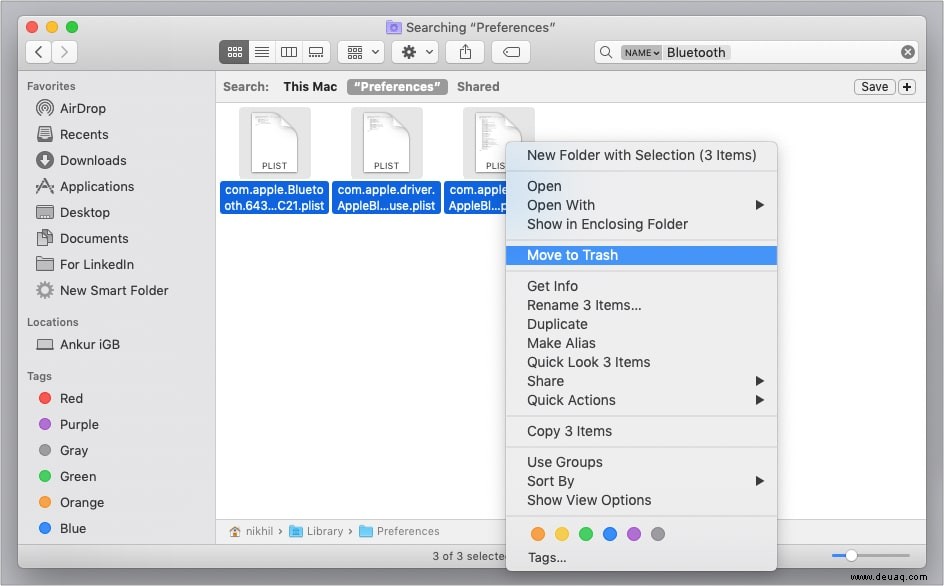944x586 pixels.
Task: Filter by the Green sidebar tag
Action: coord(67,476)
